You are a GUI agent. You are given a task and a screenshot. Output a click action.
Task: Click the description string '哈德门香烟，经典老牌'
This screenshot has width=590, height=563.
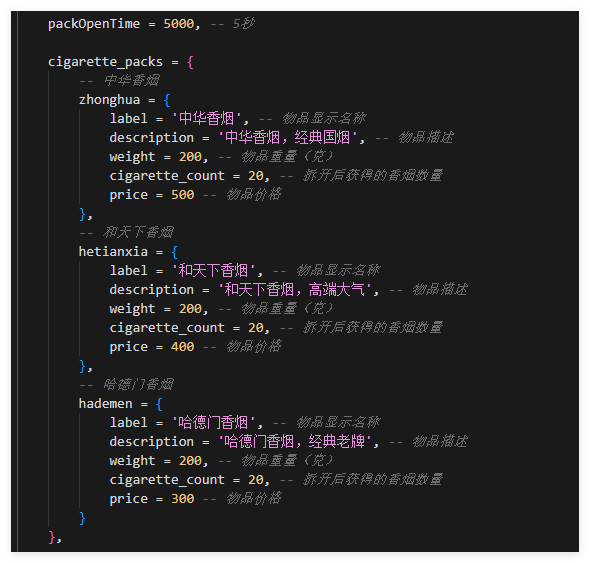295,442
